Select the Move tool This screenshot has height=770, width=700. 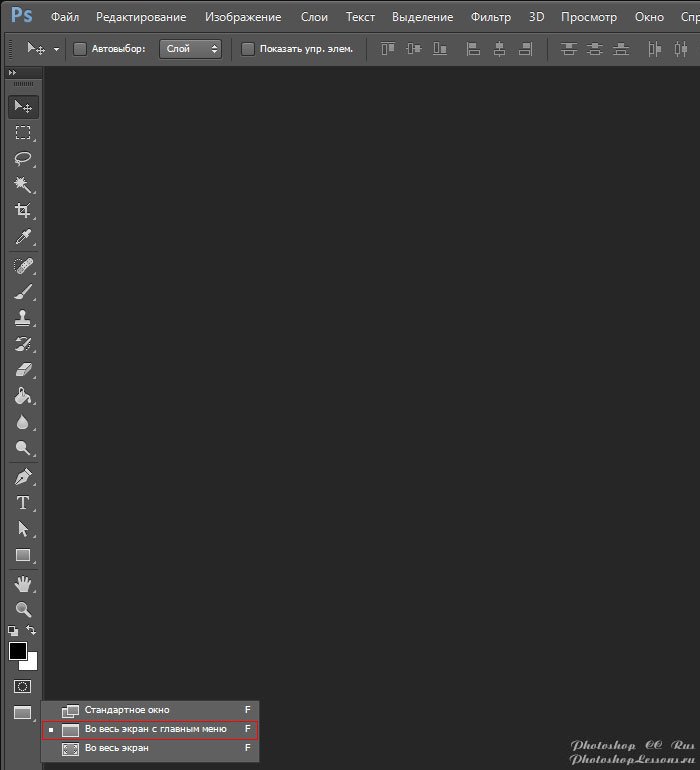pos(22,107)
